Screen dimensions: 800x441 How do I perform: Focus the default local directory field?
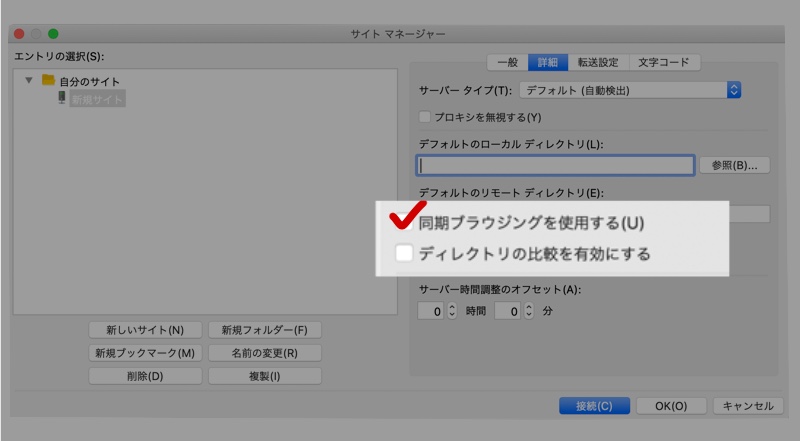[555, 165]
